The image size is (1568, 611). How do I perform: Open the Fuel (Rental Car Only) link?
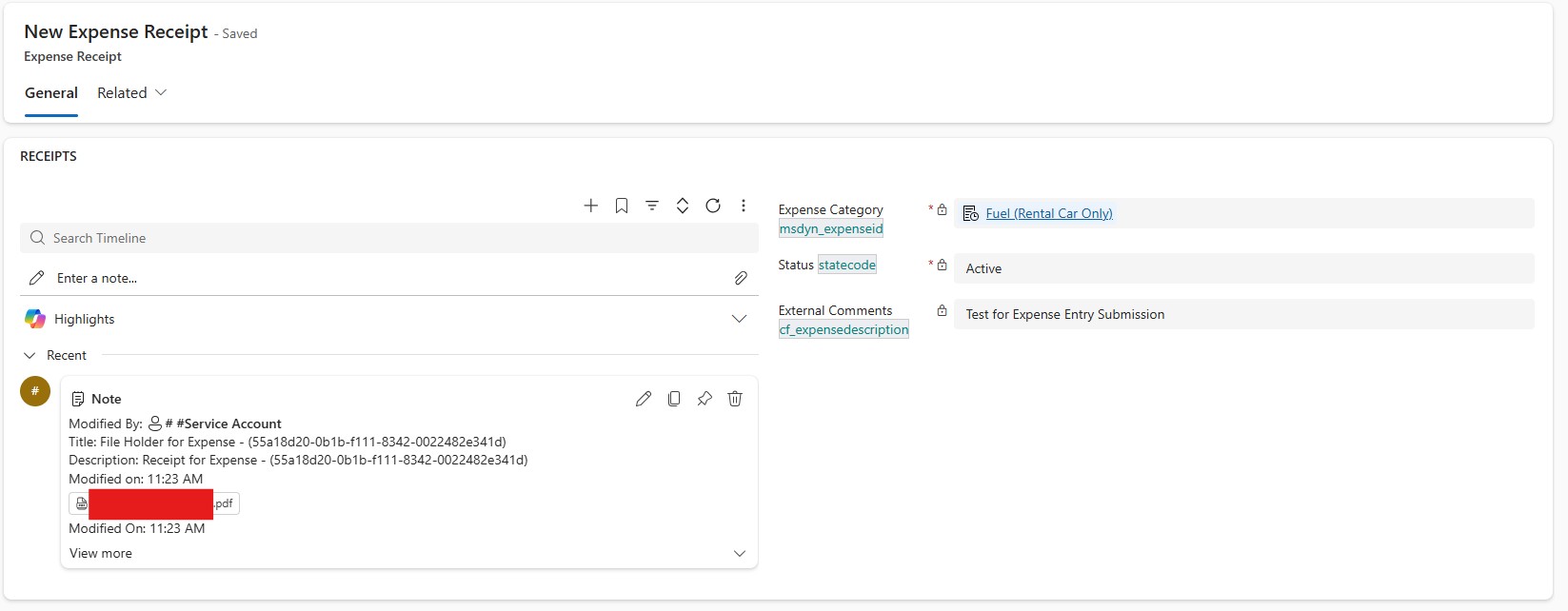[x=1049, y=213]
